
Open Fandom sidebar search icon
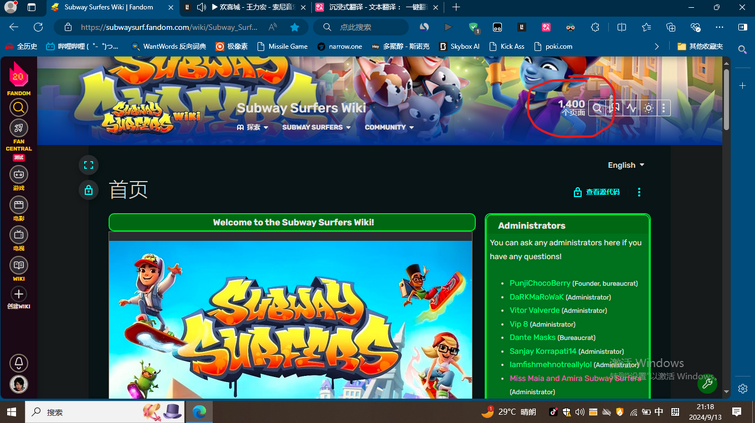click(x=18, y=107)
